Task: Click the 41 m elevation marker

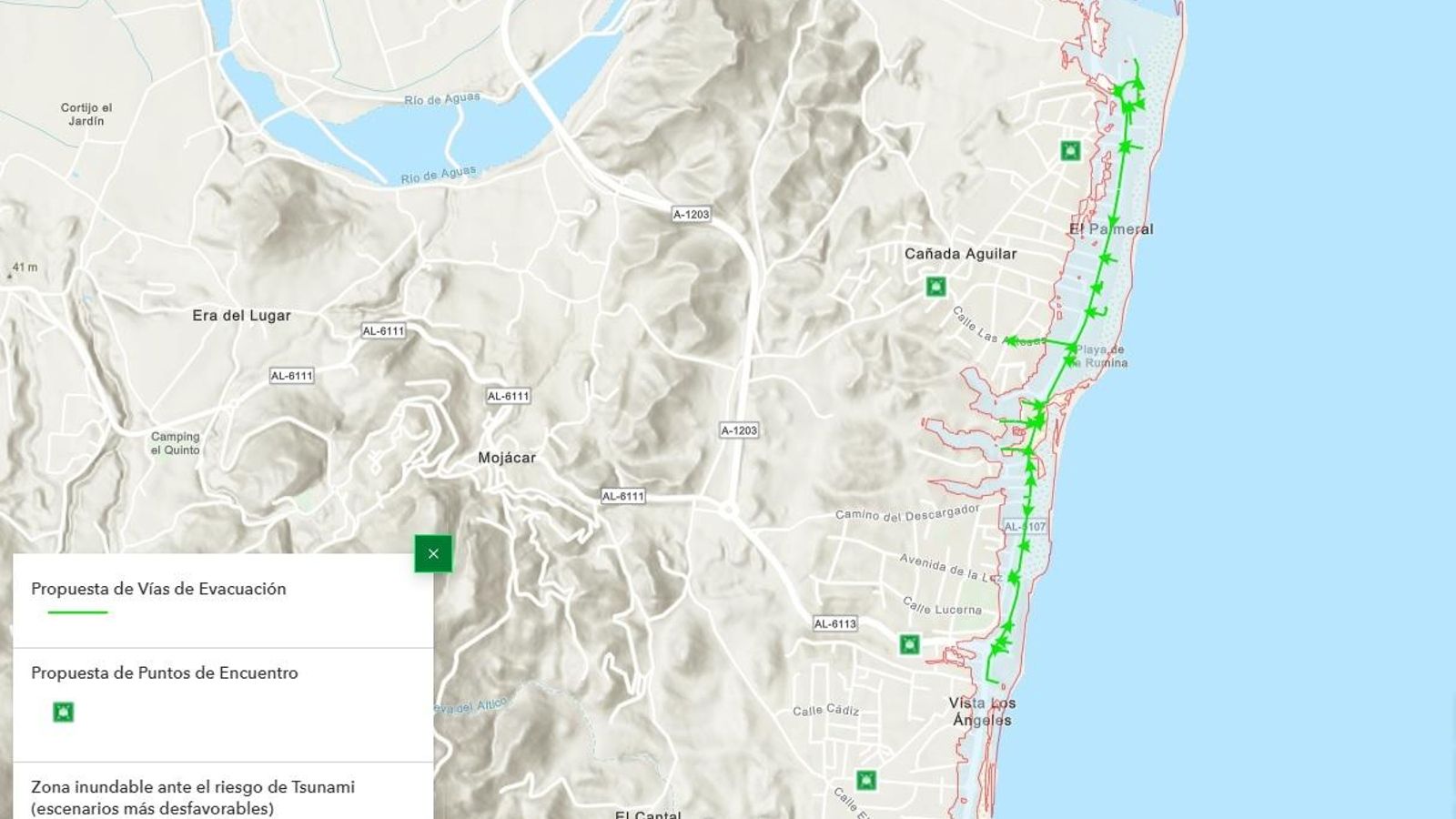Action: (25, 268)
